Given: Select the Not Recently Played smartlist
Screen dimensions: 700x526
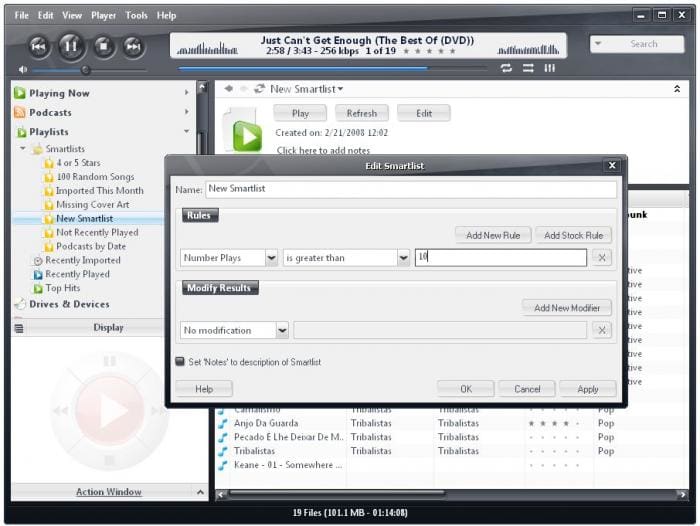Looking at the screenshot, I should [x=97, y=232].
